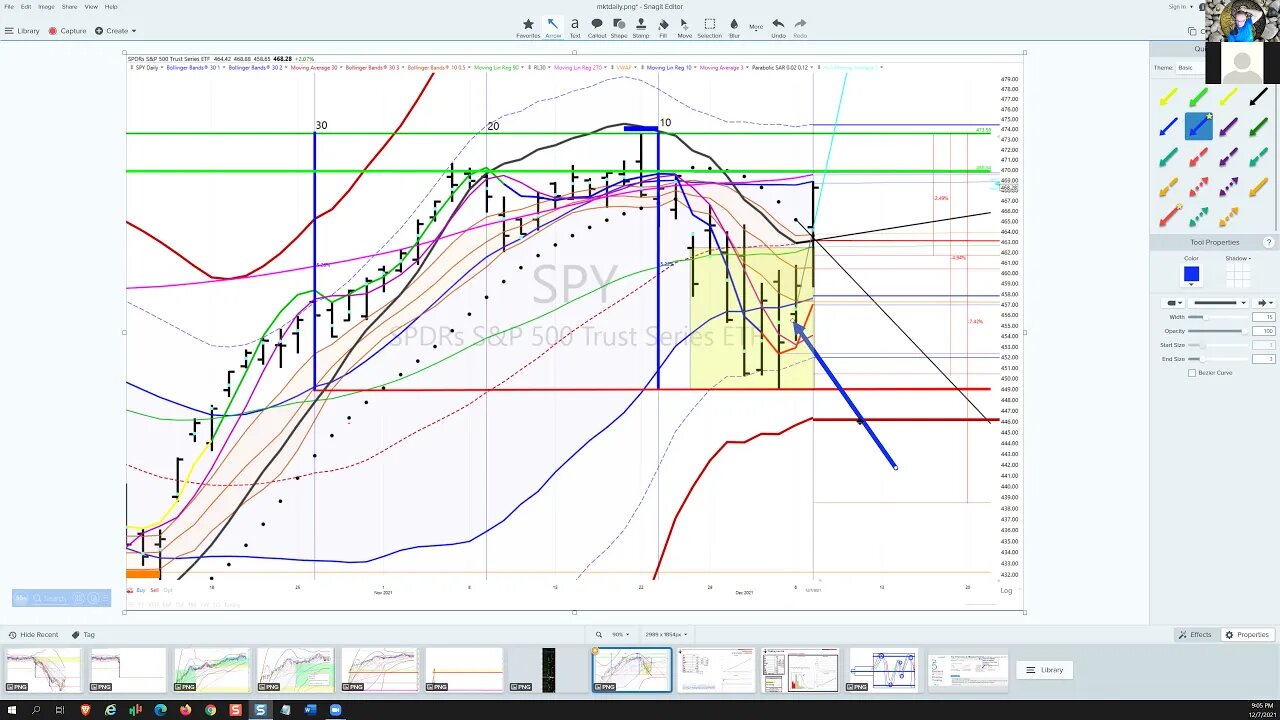Start a new Capture
Screen dimensions: 1280x720
tap(68, 31)
